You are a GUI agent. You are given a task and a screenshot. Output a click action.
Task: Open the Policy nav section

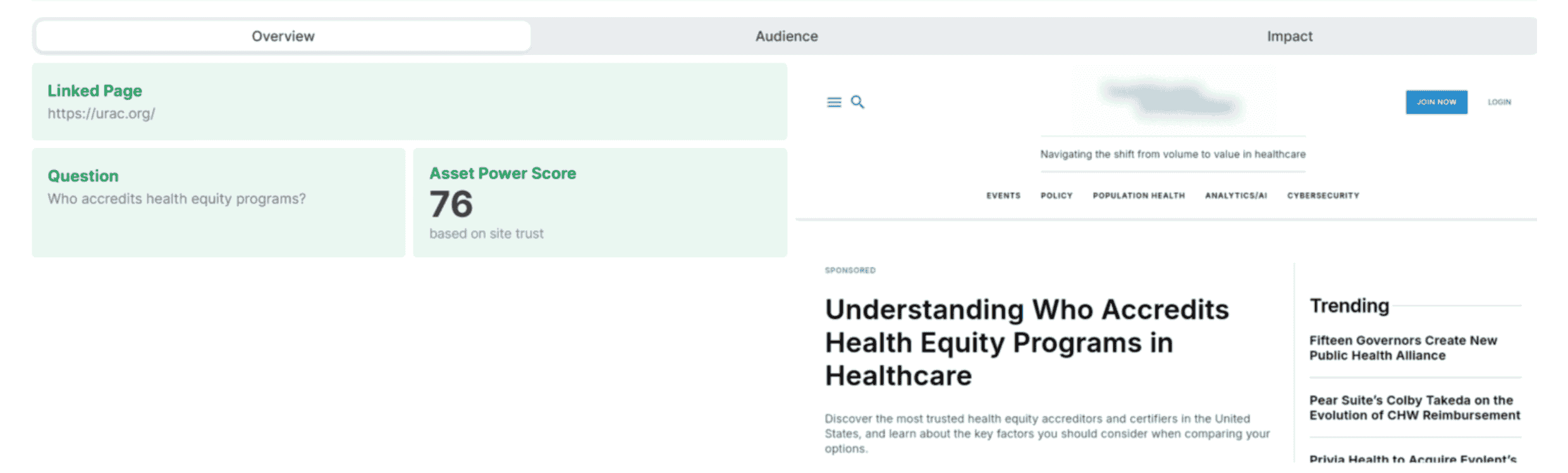click(1057, 195)
